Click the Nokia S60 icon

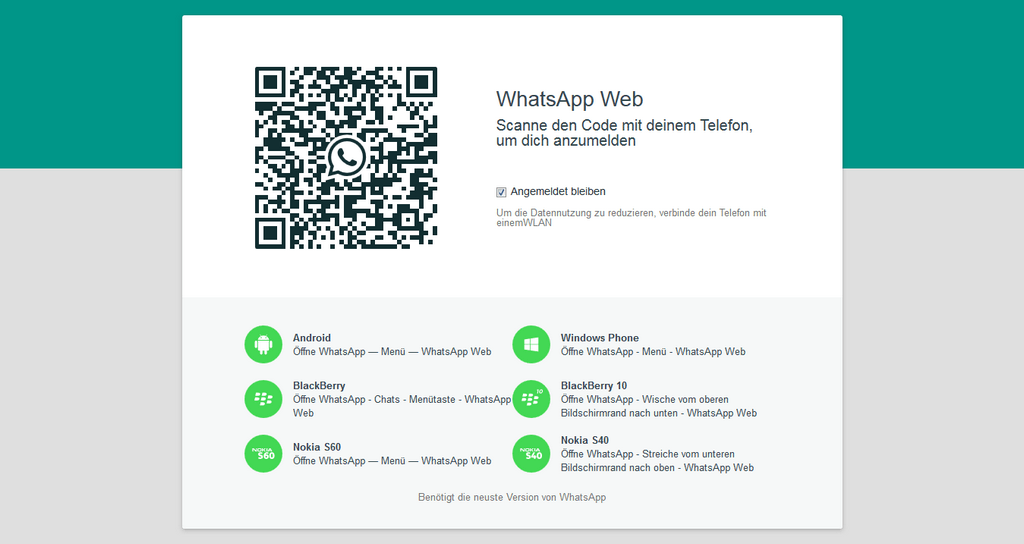[263, 453]
